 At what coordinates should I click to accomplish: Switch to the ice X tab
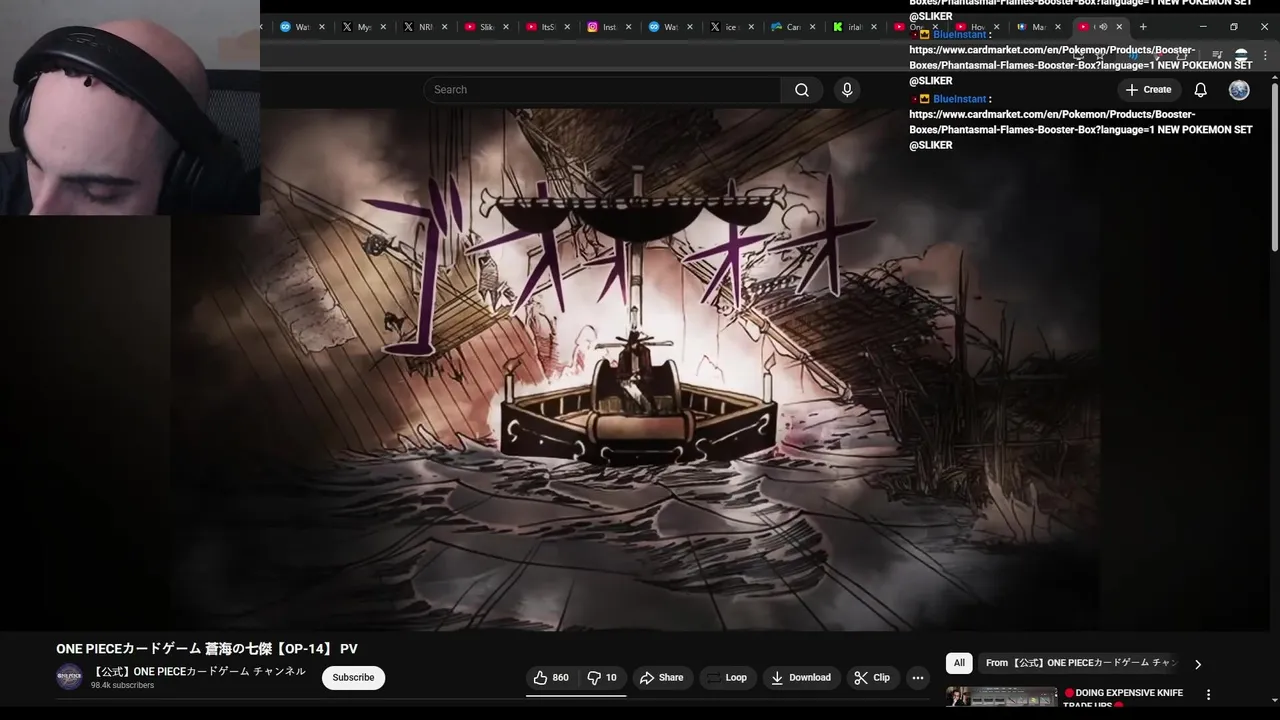730,27
